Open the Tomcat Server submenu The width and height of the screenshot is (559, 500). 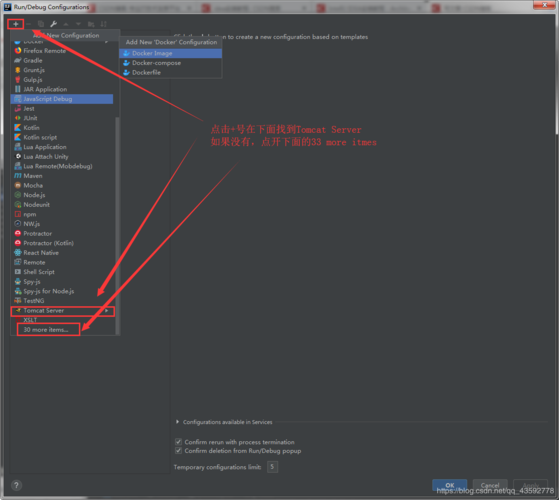pyautogui.click(x=63, y=311)
